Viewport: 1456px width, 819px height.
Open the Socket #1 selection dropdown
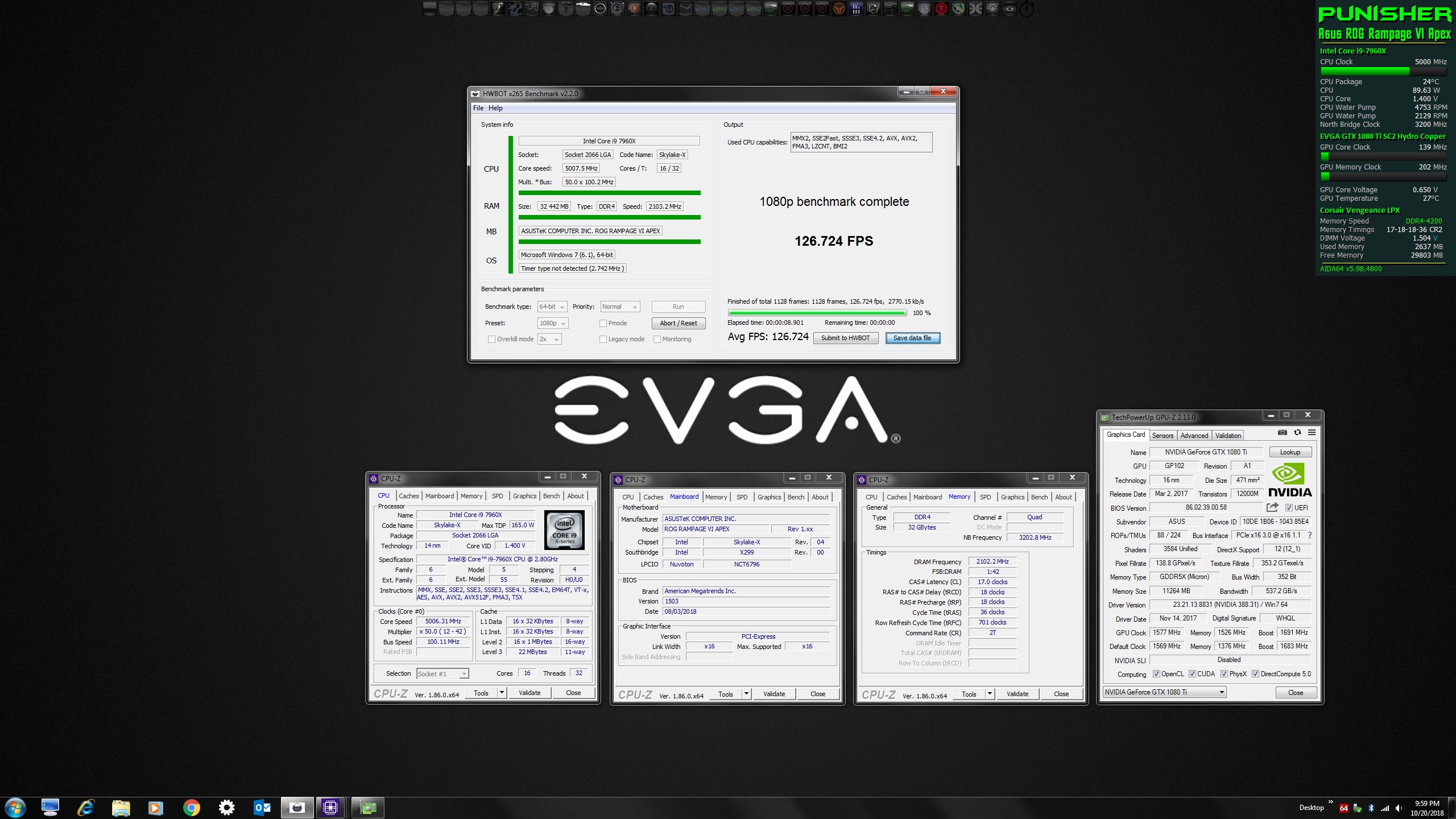(442, 673)
